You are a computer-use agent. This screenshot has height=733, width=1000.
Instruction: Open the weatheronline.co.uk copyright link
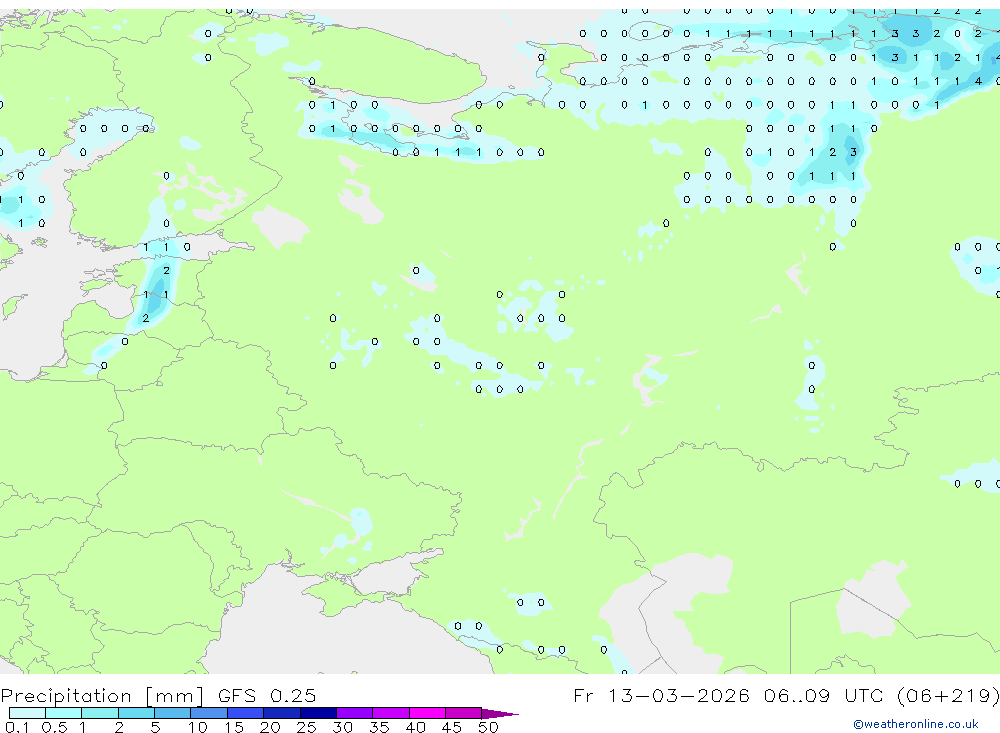(916, 724)
